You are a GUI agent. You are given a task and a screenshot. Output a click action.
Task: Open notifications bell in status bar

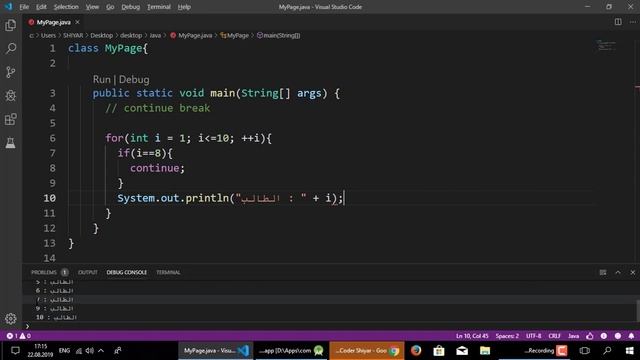click(x=631, y=336)
